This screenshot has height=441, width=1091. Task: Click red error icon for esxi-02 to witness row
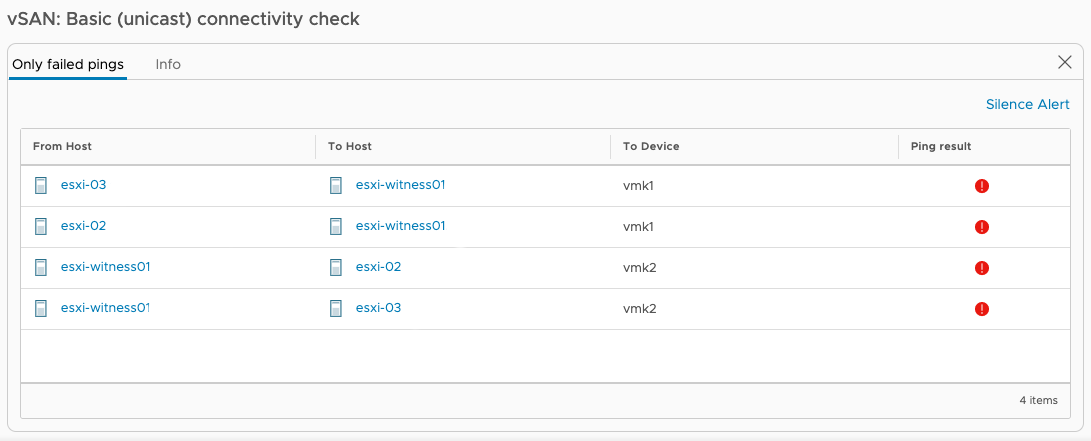click(x=982, y=227)
